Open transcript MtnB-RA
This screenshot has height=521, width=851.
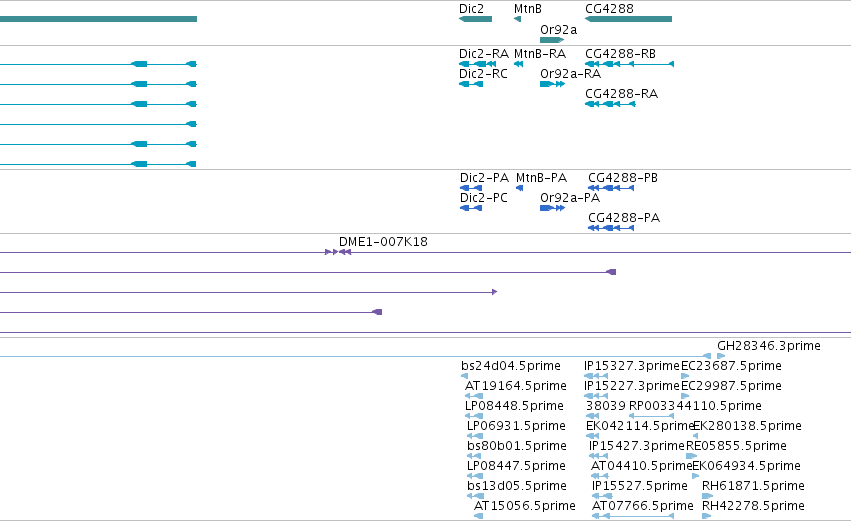point(540,54)
